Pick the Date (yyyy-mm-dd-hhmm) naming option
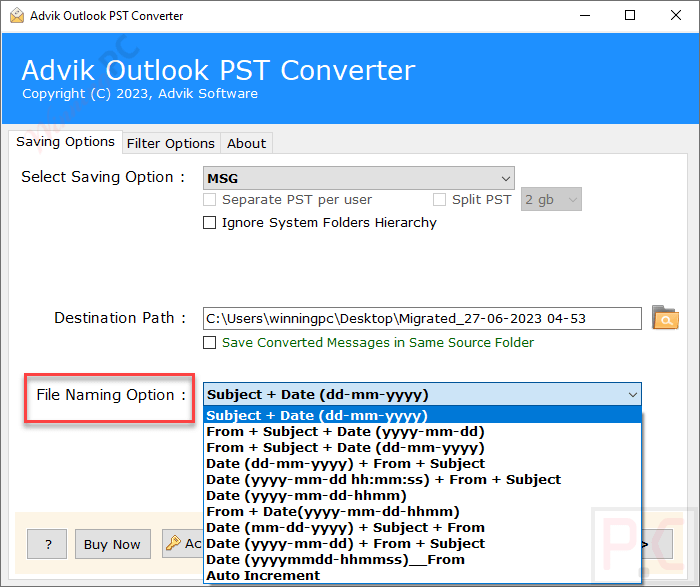The width and height of the screenshot is (700, 587). click(422, 495)
